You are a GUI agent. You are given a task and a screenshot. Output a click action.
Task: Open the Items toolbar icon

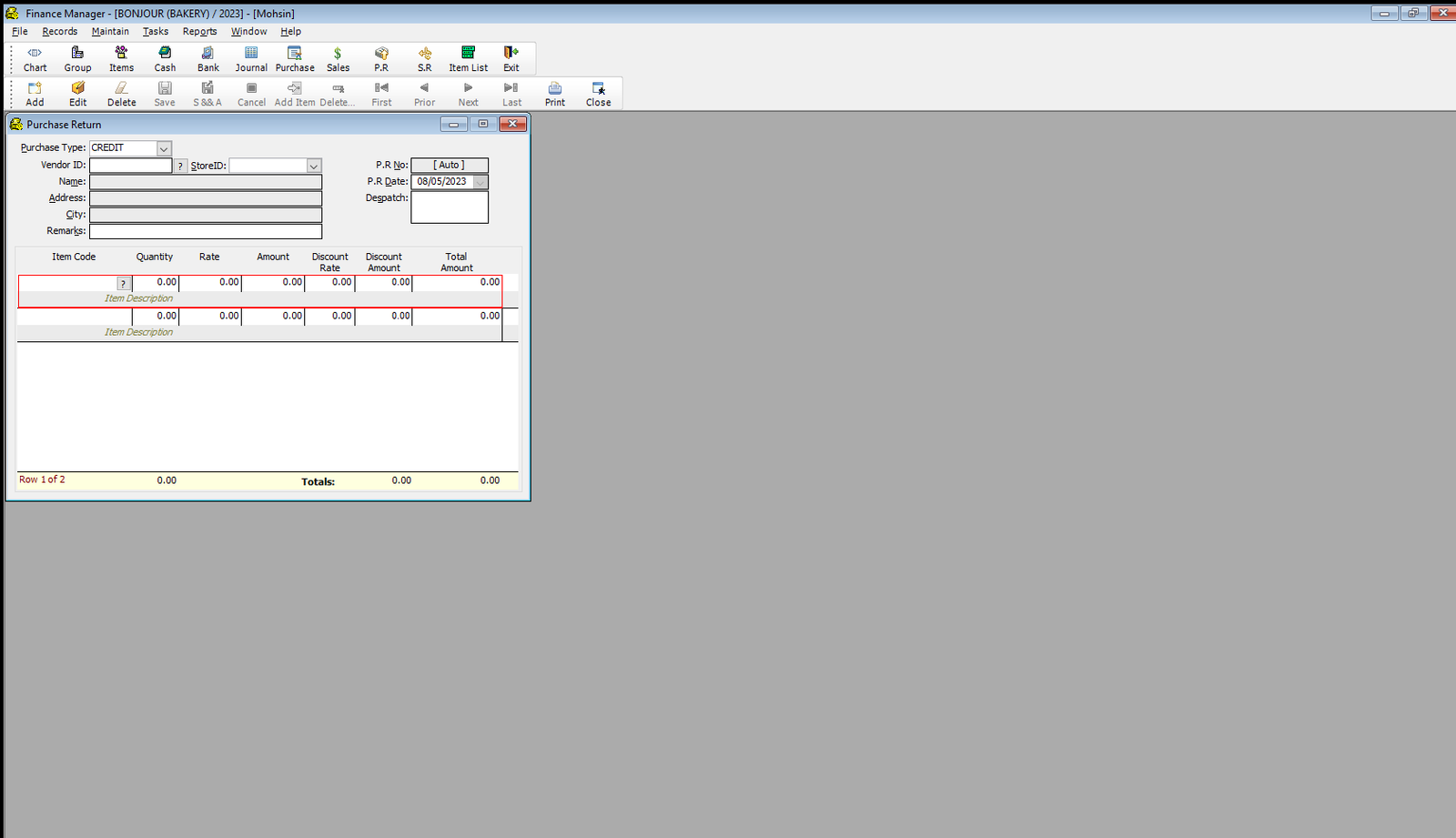121,58
